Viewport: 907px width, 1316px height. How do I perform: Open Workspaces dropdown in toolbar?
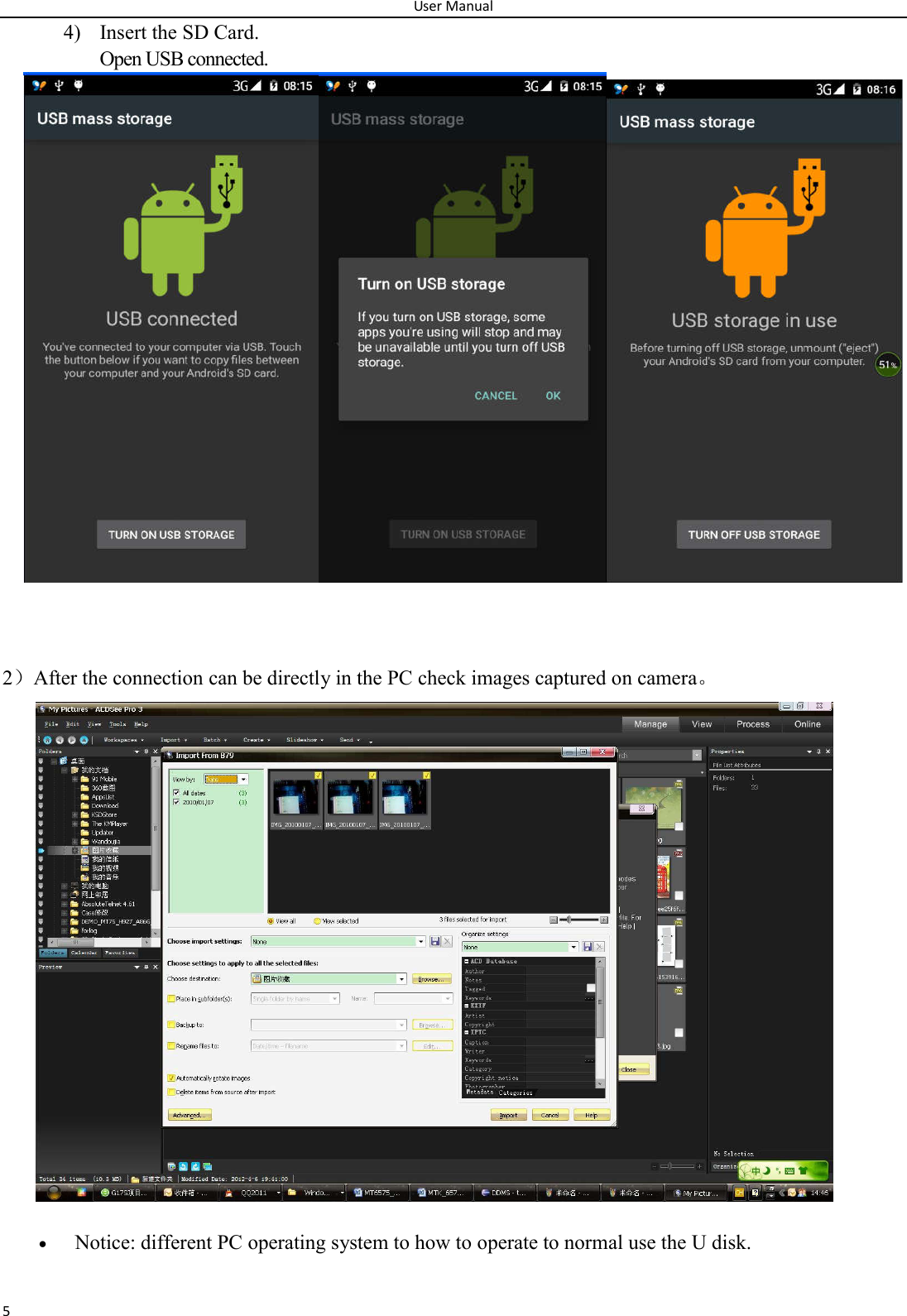(x=123, y=740)
